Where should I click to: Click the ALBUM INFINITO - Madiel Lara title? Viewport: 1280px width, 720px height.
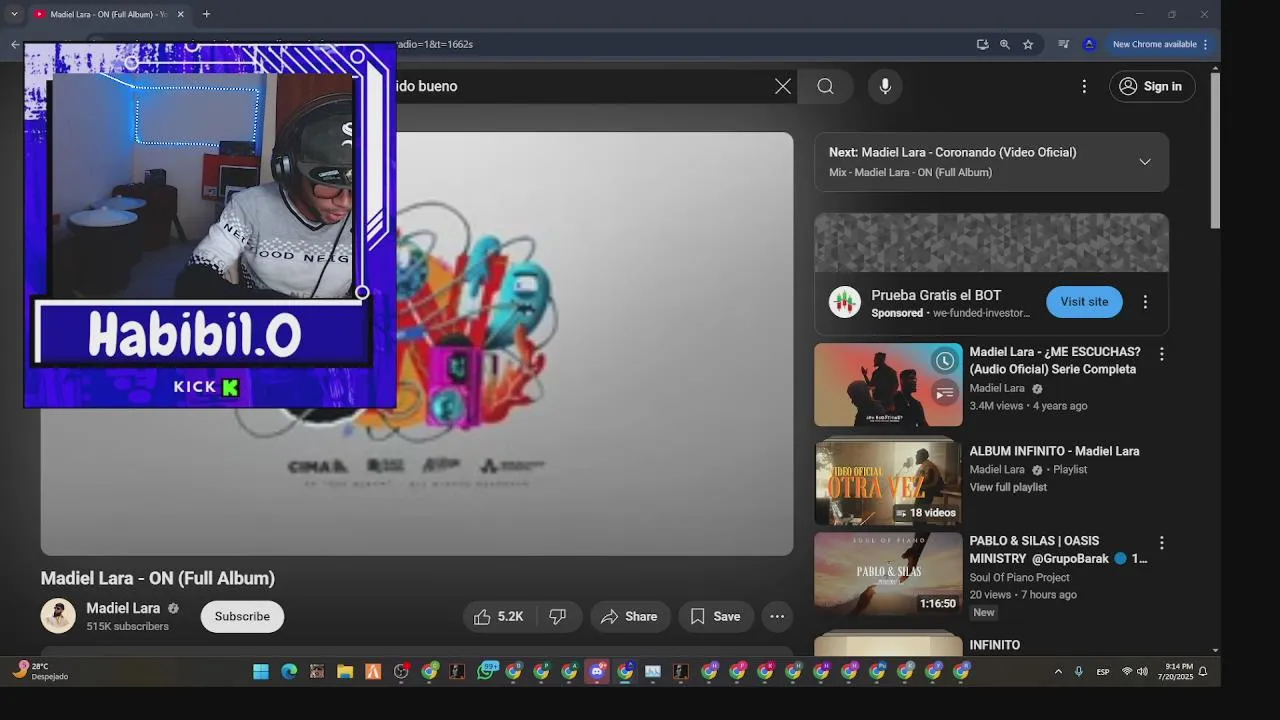click(1054, 451)
